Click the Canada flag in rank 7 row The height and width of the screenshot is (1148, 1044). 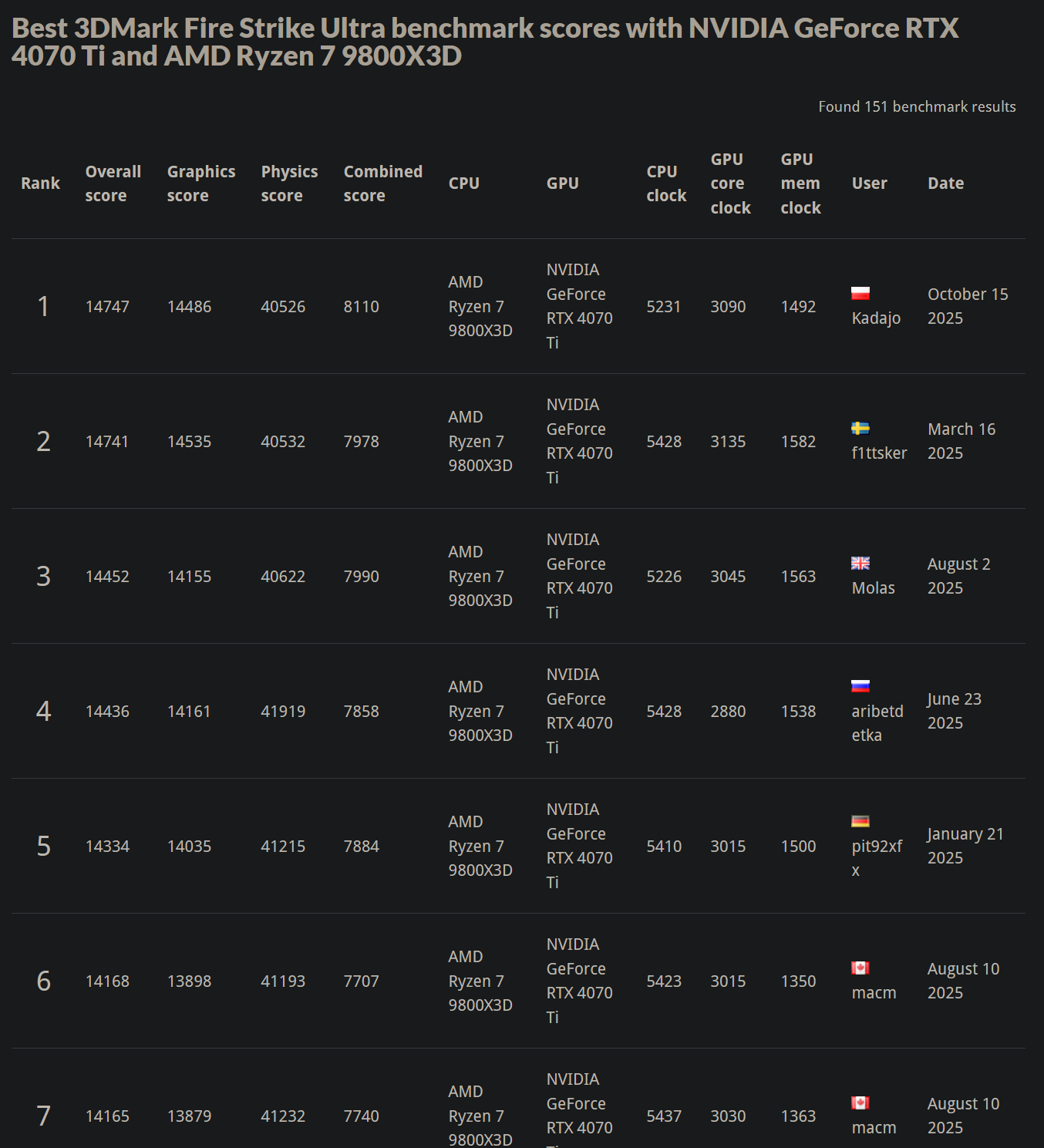[860, 1103]
